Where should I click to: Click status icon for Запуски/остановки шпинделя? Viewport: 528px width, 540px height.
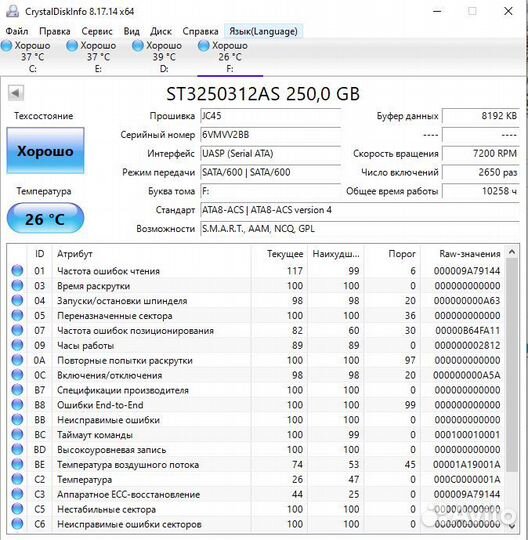17,301
